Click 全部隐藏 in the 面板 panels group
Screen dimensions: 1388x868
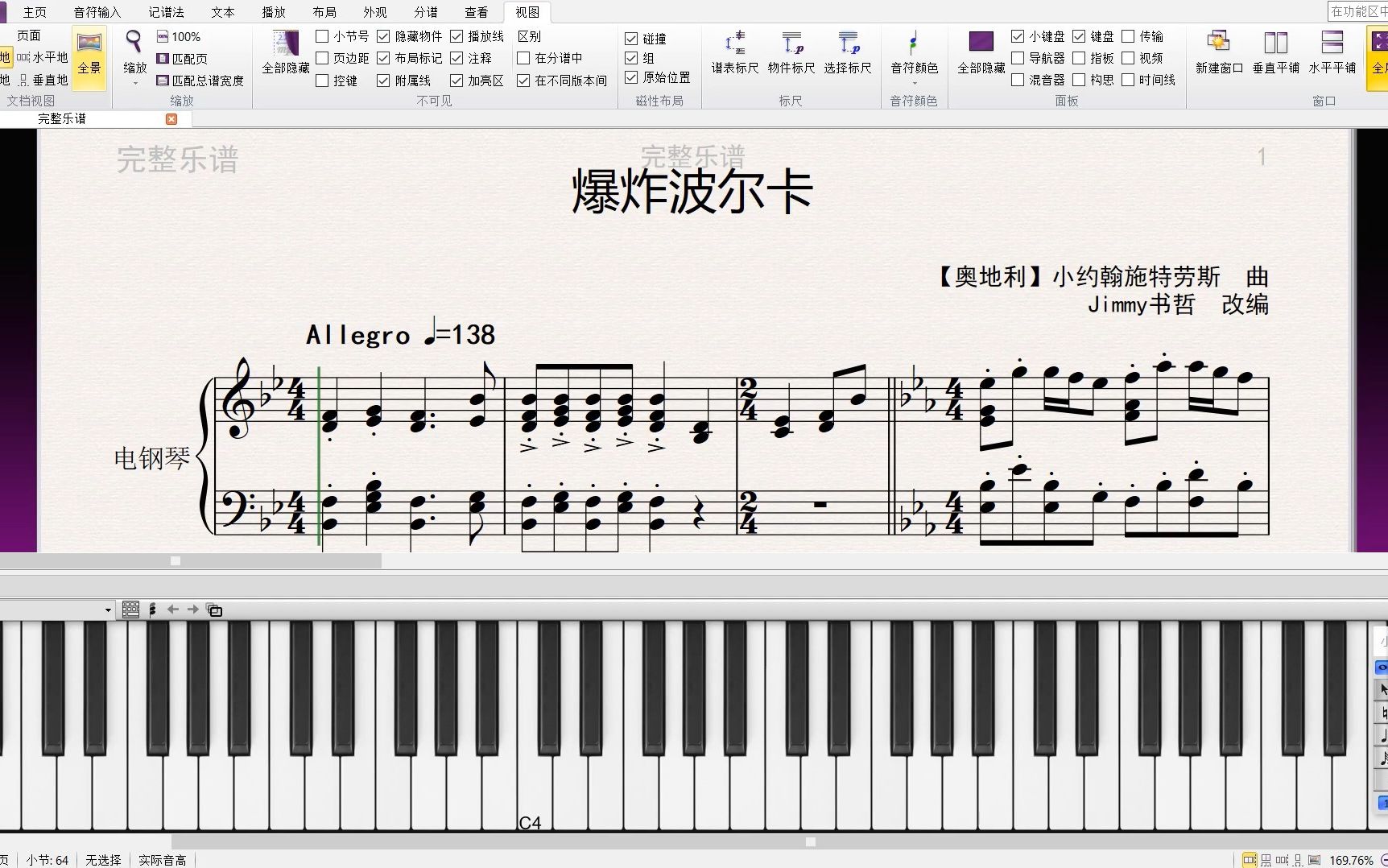point(981,53)
